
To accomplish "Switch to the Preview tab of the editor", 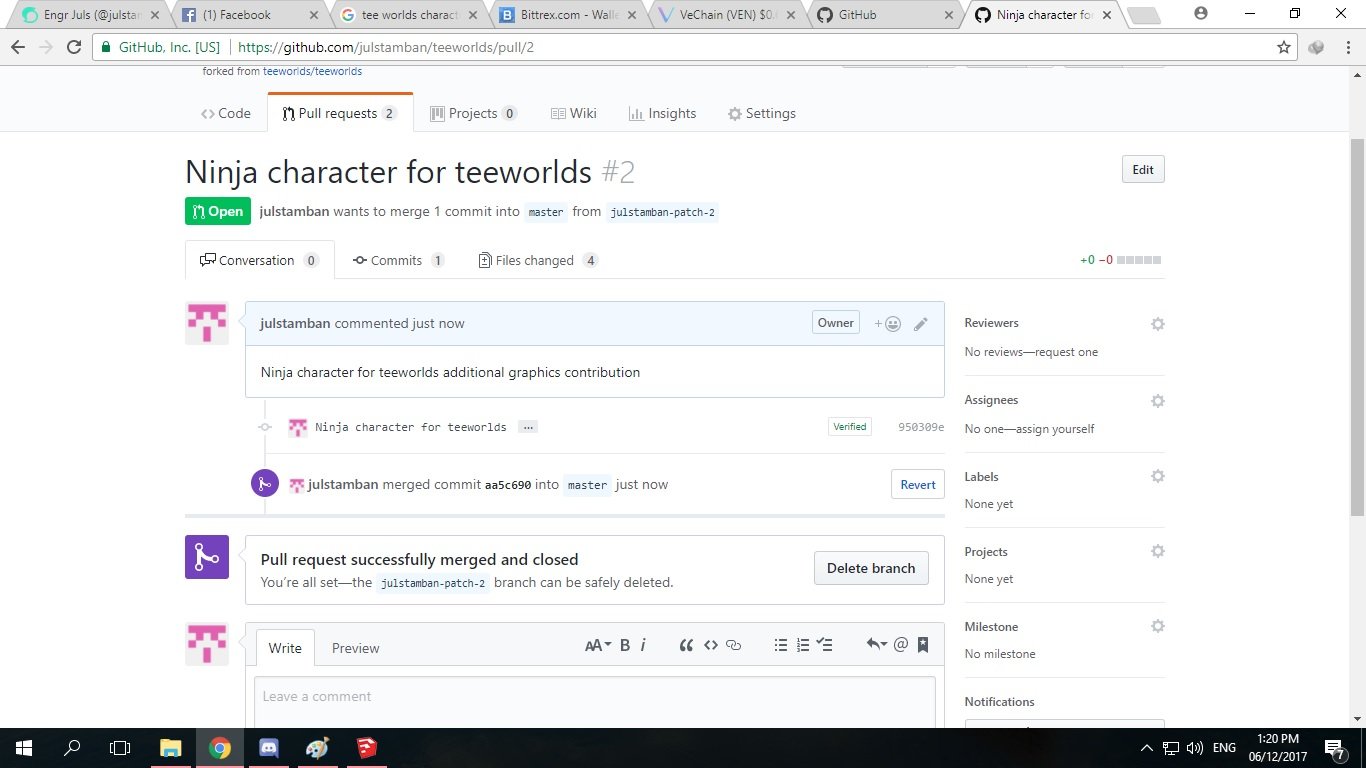I will tap(355, 648).
